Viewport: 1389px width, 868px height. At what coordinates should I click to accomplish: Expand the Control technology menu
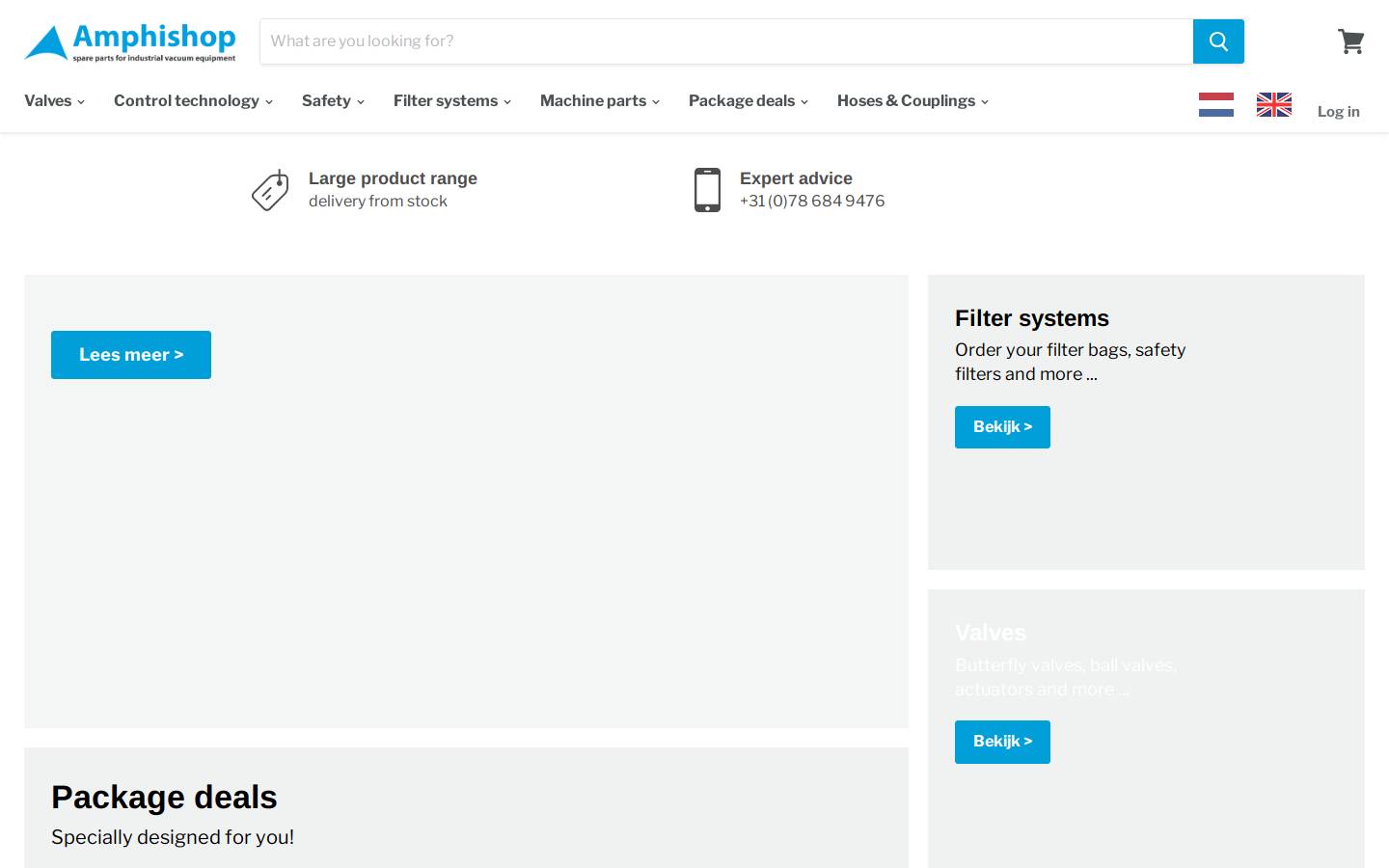point(193,101)
